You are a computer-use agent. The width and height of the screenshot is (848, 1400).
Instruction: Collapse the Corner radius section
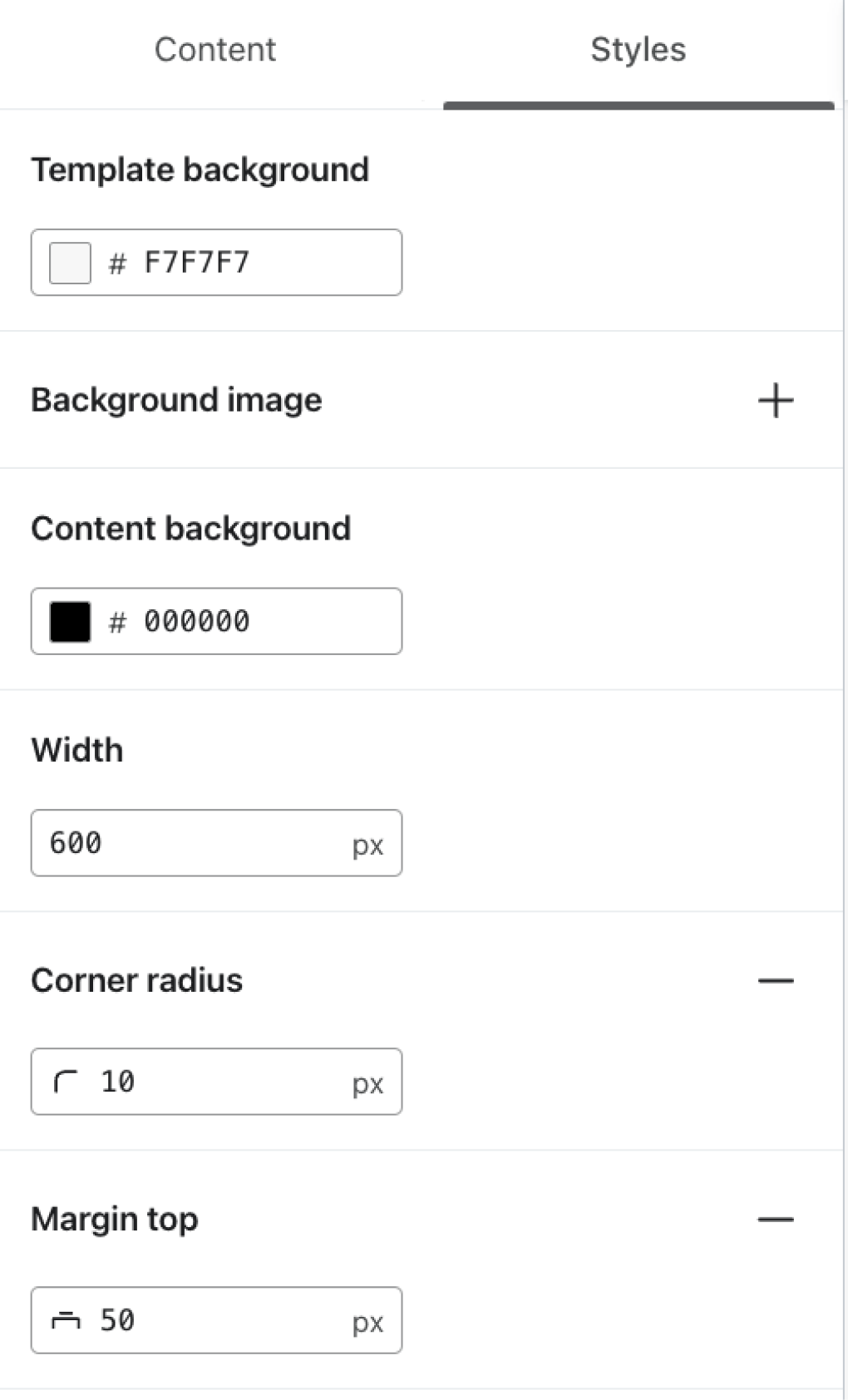pyautogui.click(x=775, y=981)
